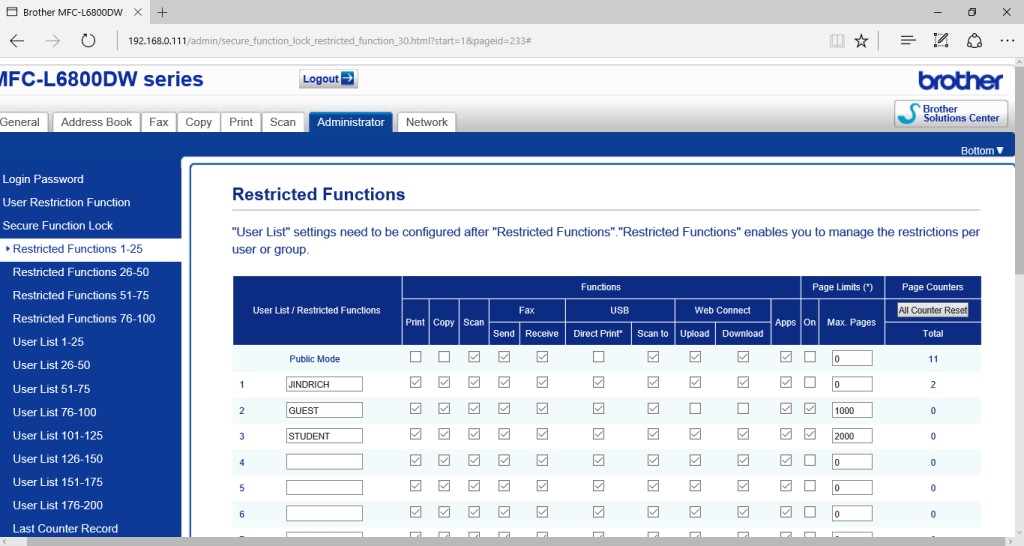Make a web note icon
Image resolution: width=1024 pixels, height=546 pixels.
[x=941, y=40]
